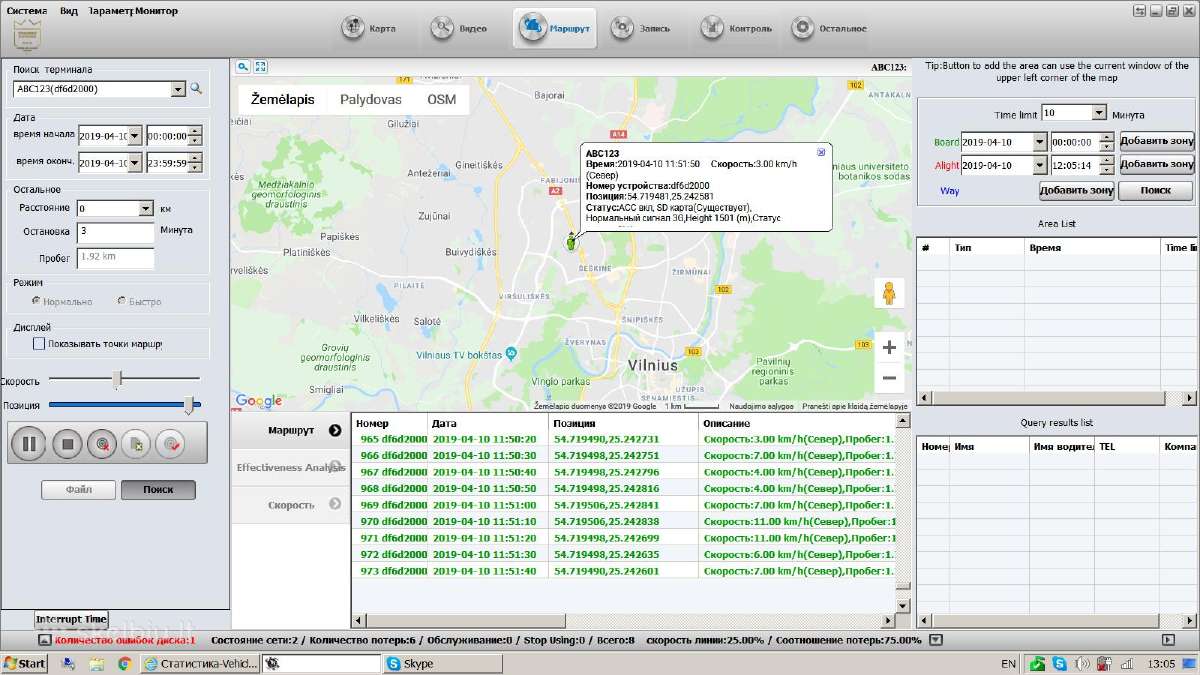Select route row number 970
Viewport: 1200px width, 675px height.
coord(623,521)
